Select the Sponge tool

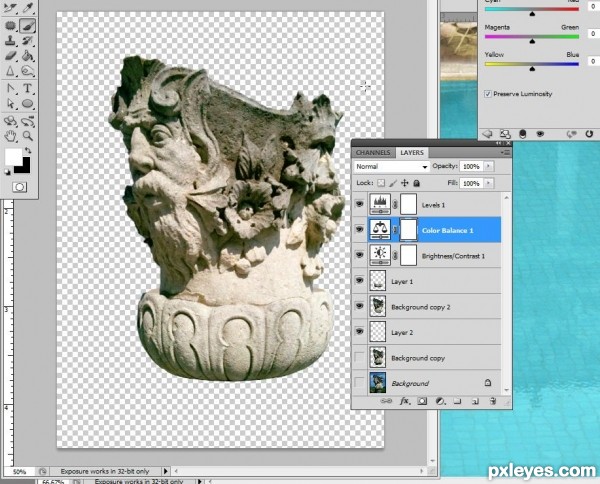(x=28, y=71)
